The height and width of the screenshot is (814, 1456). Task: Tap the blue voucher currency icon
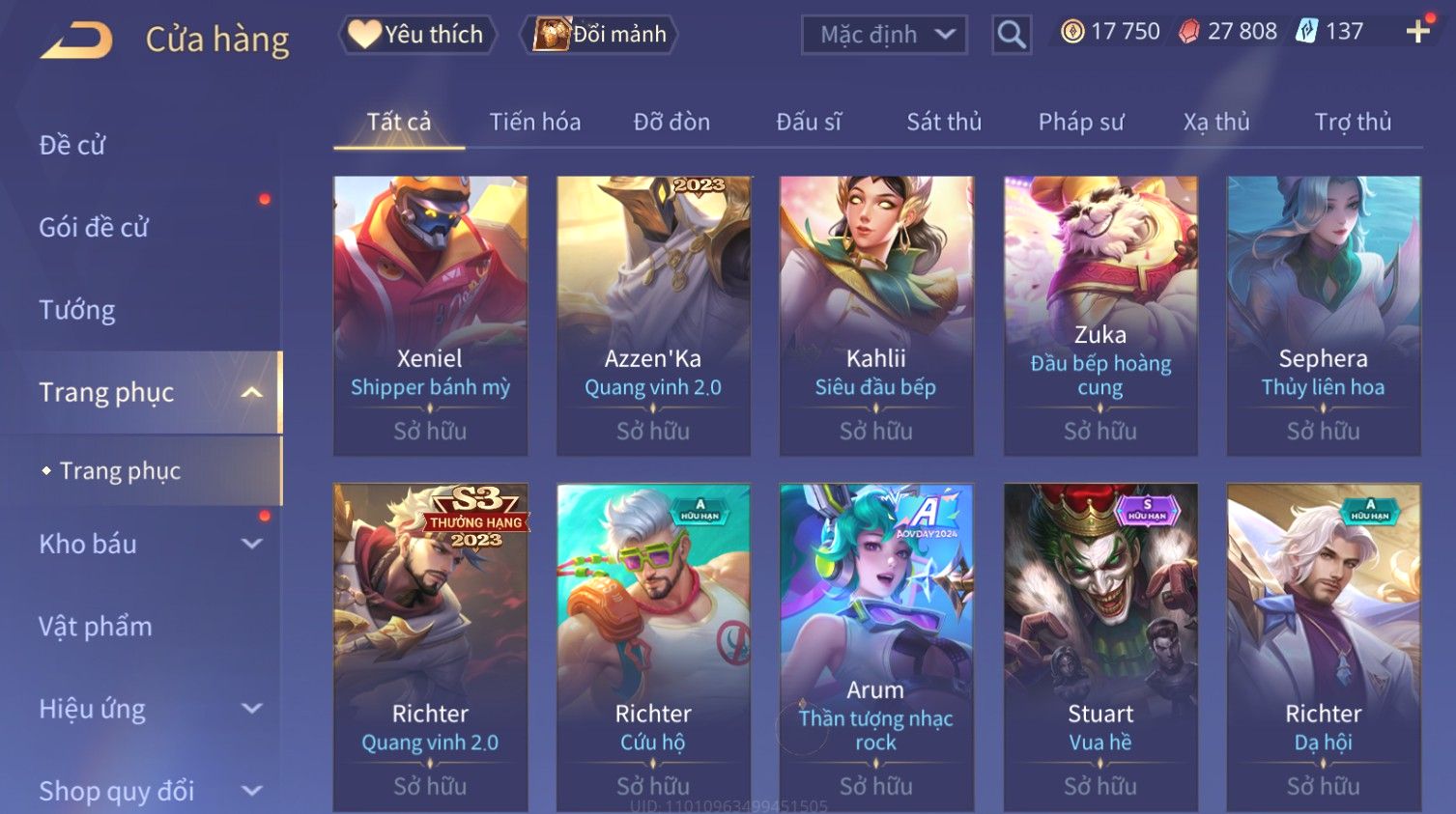pyautogui.click(x=1306, y=32)
